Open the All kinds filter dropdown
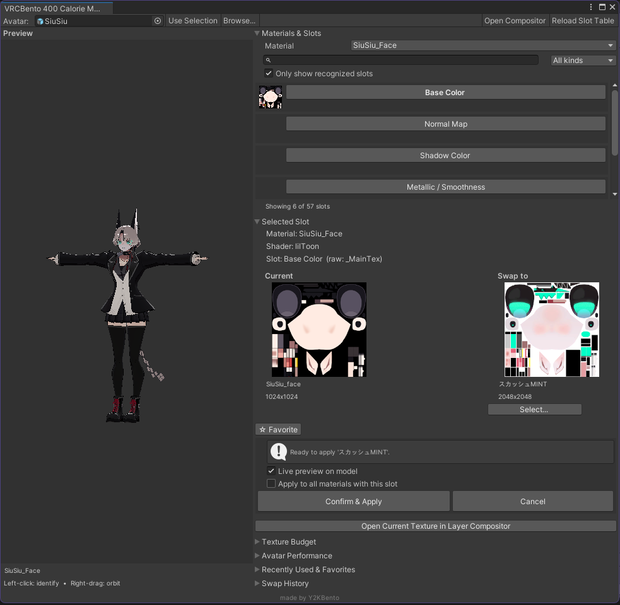620x605 pixels. pyautogui.click(x=583, y=60)
